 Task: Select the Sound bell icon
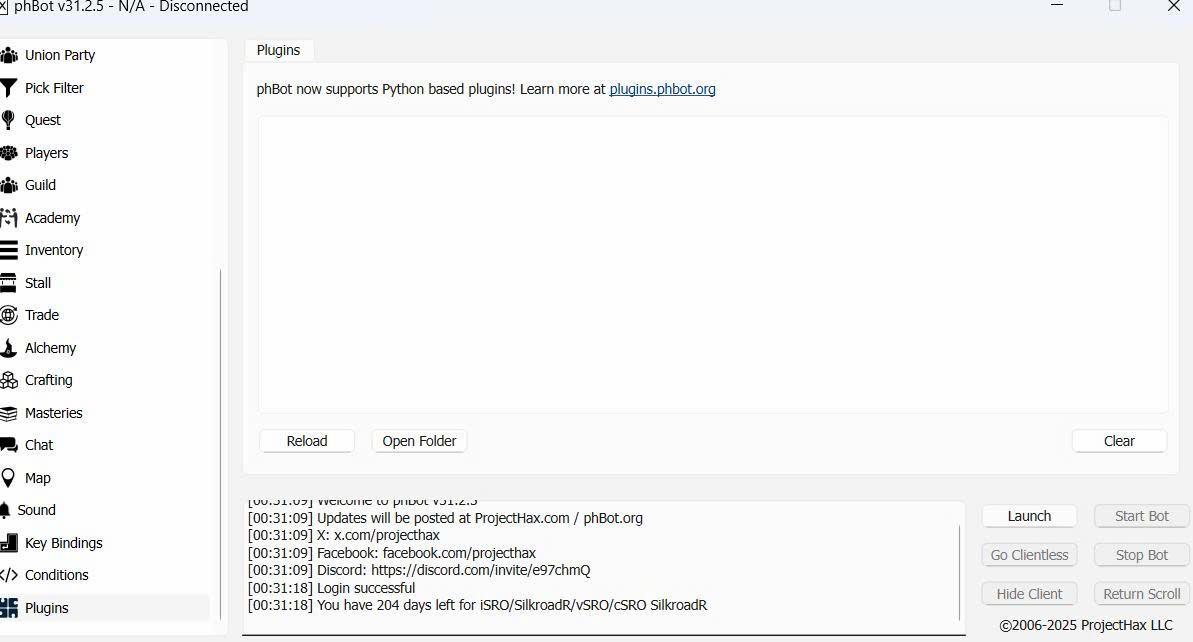[6, 510]
